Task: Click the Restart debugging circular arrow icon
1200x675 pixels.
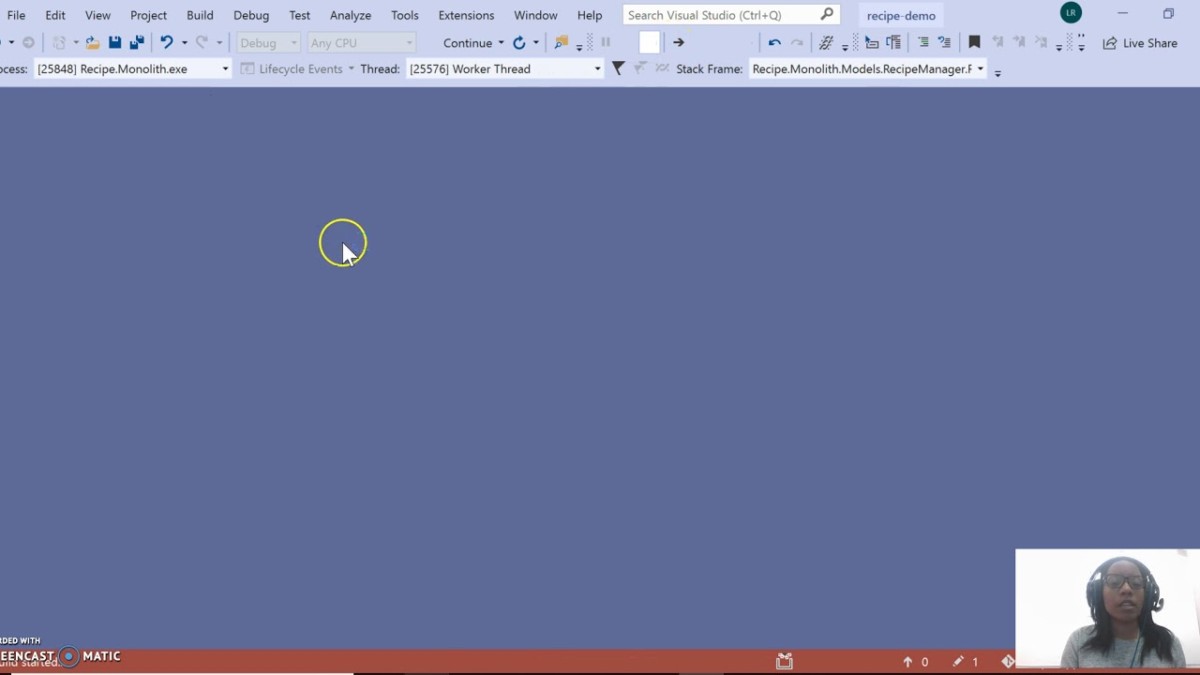Action: (519, 43)
